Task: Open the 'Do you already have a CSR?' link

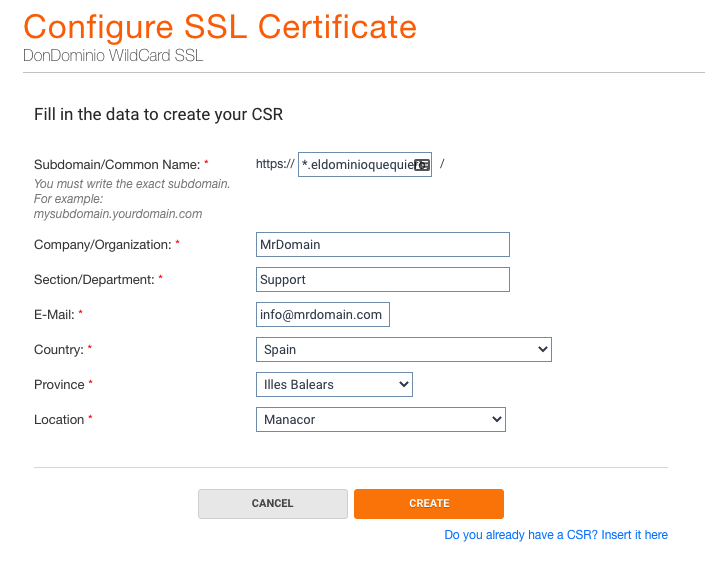Action: click(556, 535)
